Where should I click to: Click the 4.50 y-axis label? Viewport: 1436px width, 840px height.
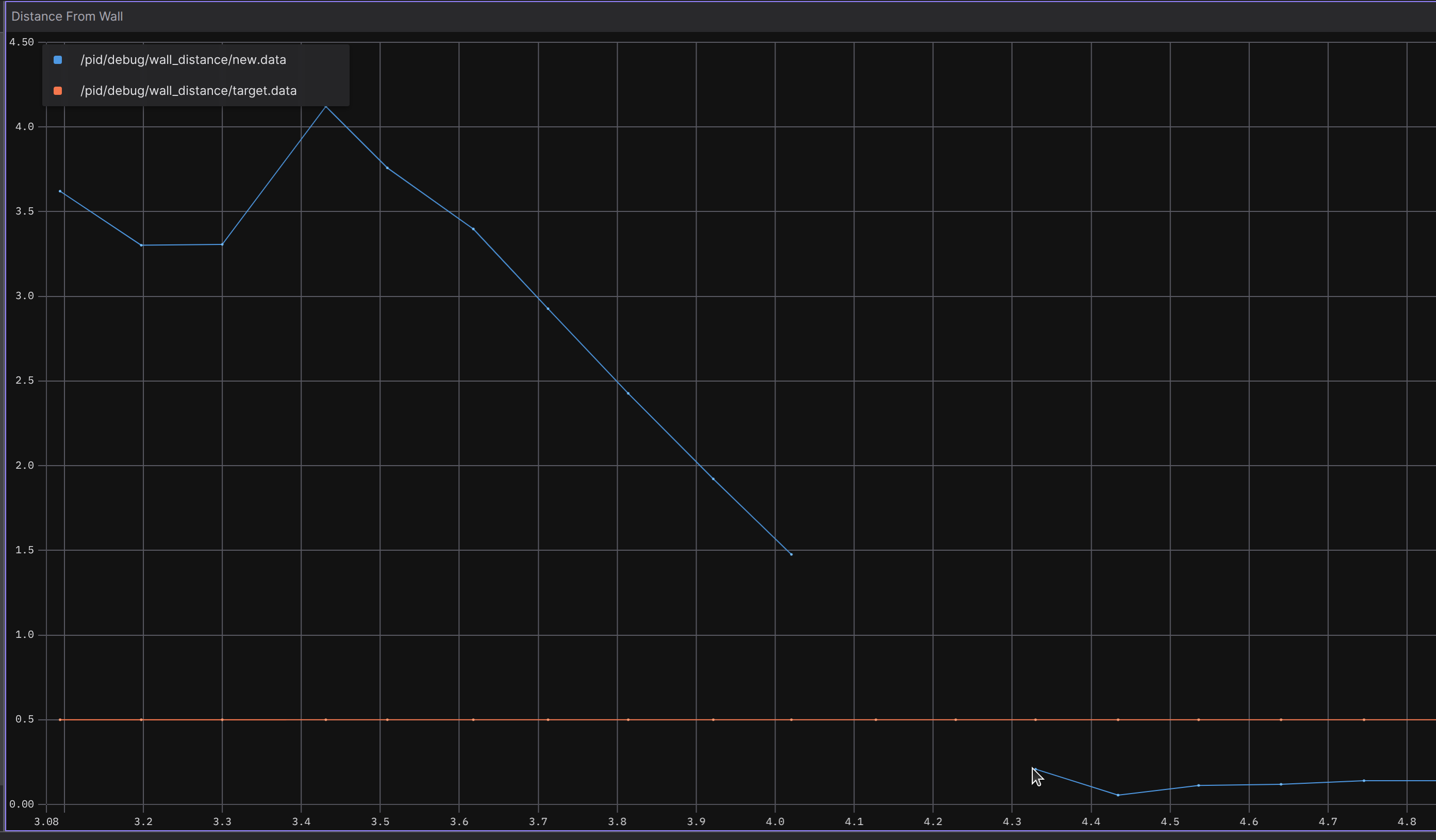21,42
